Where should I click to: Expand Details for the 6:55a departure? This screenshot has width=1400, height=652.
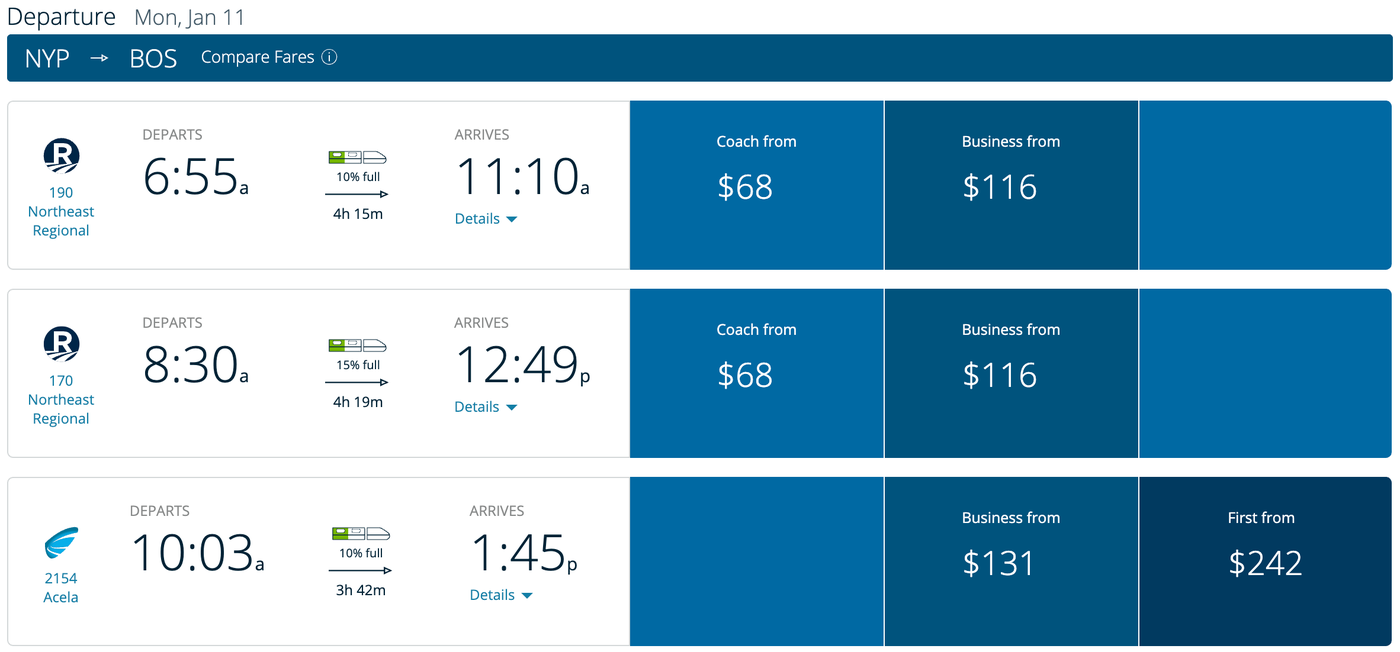coord(486,218)
